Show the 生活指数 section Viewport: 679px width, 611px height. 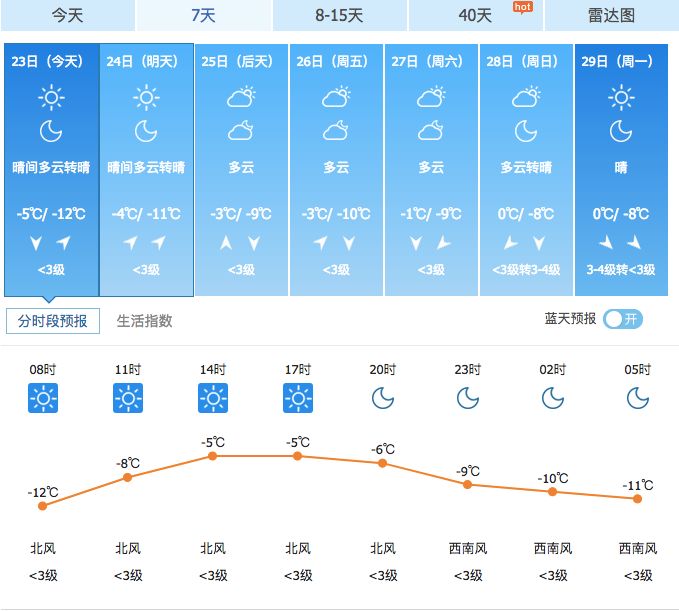145,321
